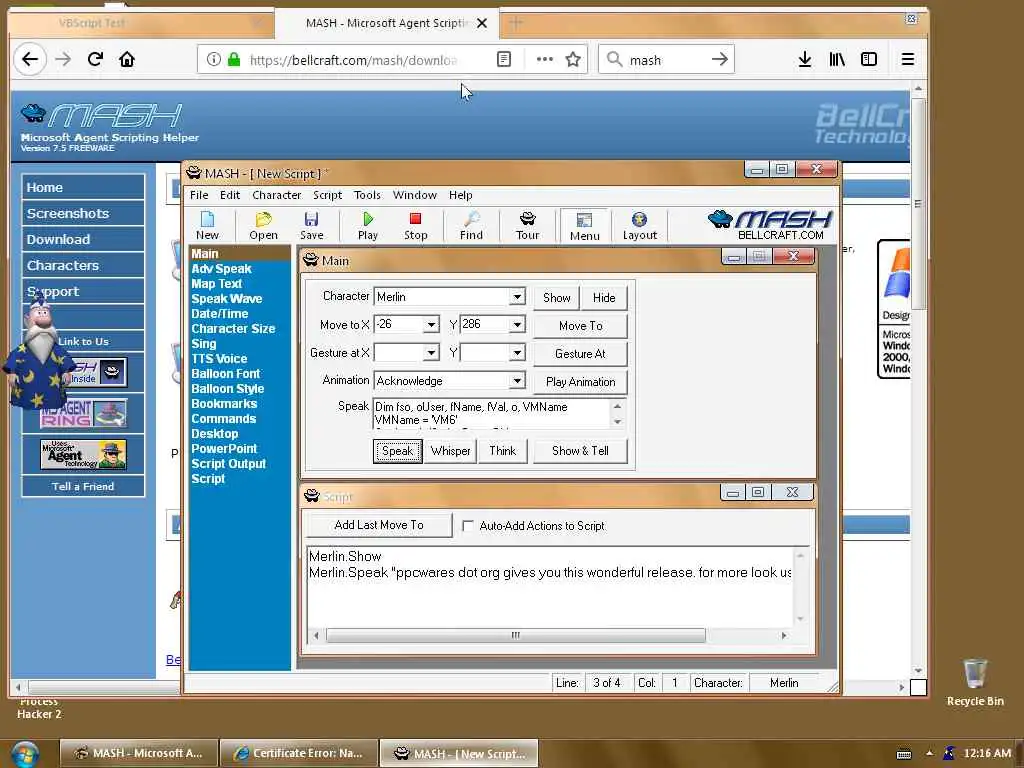
Task: Open the Window menu in MASH
Action: click(415, 195)
